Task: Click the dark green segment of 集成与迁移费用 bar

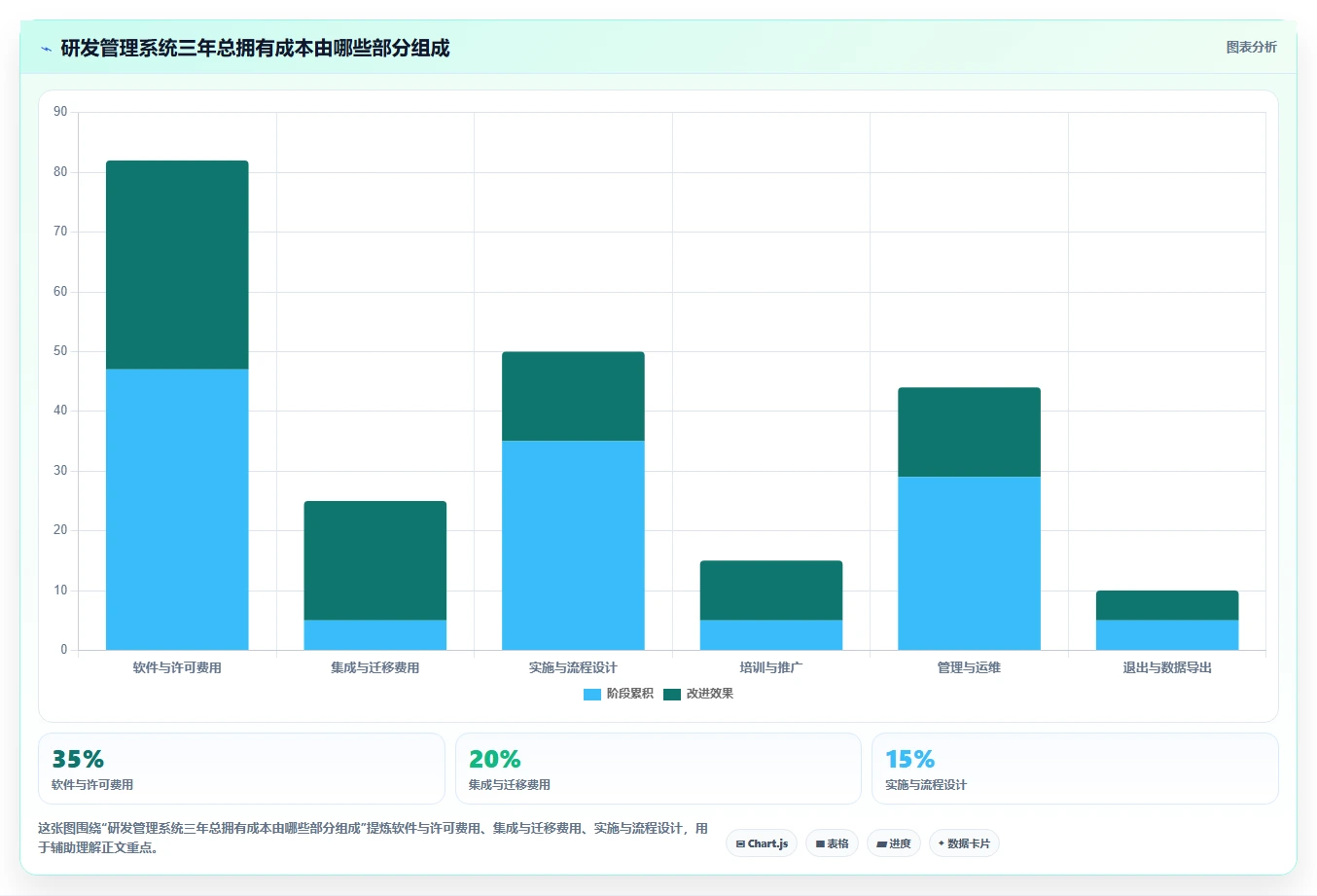Action: click(375, 560)
